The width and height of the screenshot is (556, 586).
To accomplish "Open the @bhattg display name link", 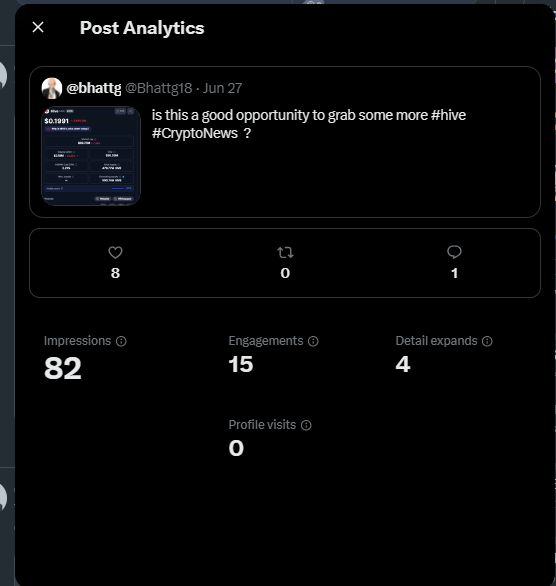I will (94, 88).
